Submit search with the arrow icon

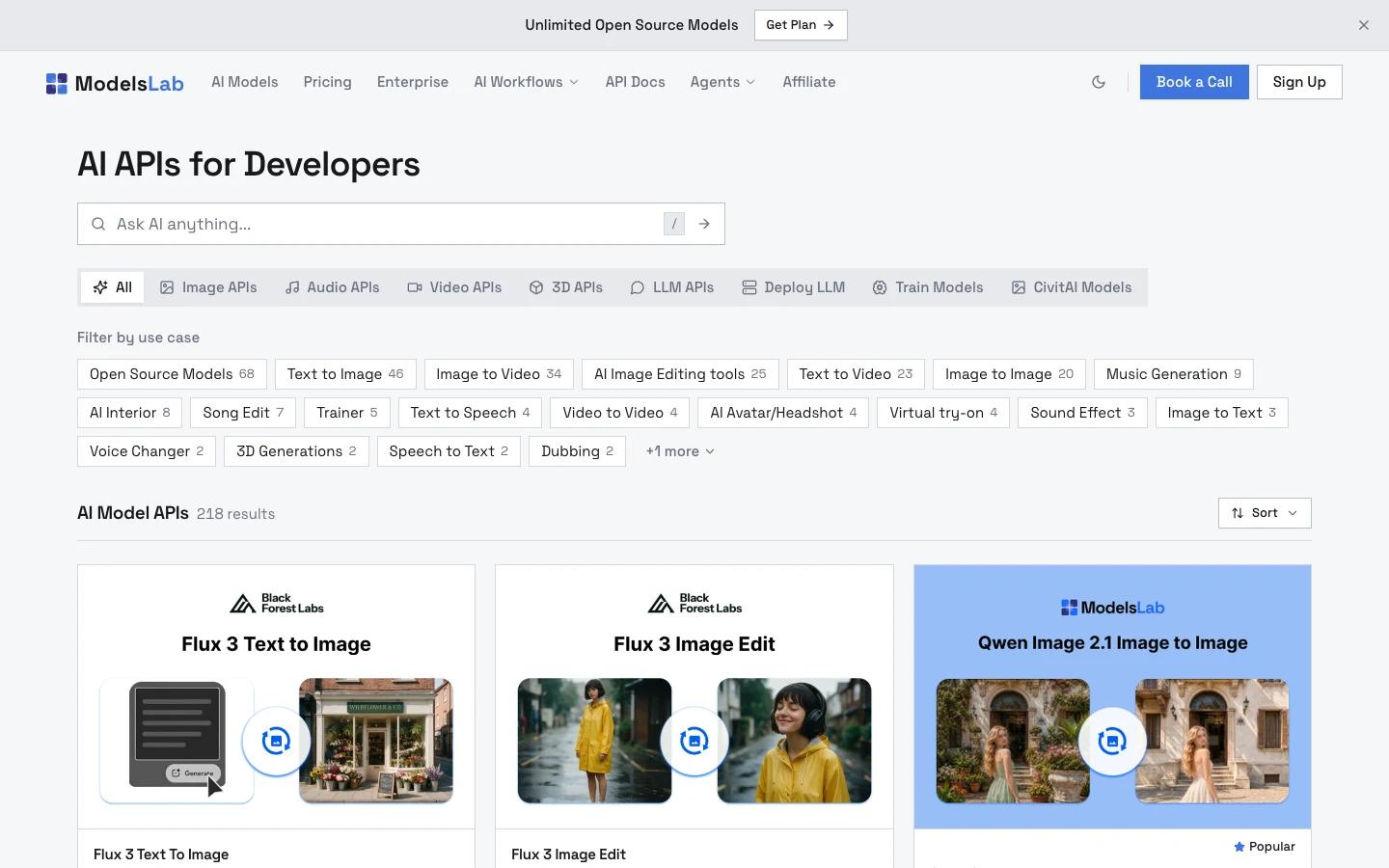coord(704,224)
